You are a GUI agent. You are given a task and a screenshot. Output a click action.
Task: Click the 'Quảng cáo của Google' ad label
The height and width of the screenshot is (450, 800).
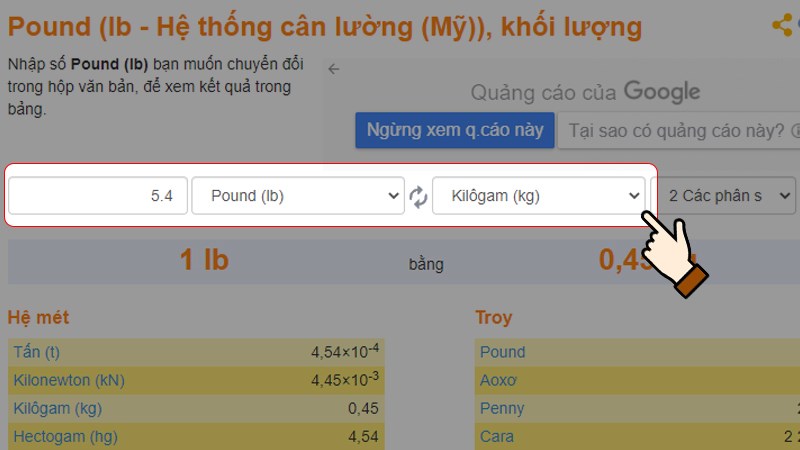[585, 92]
